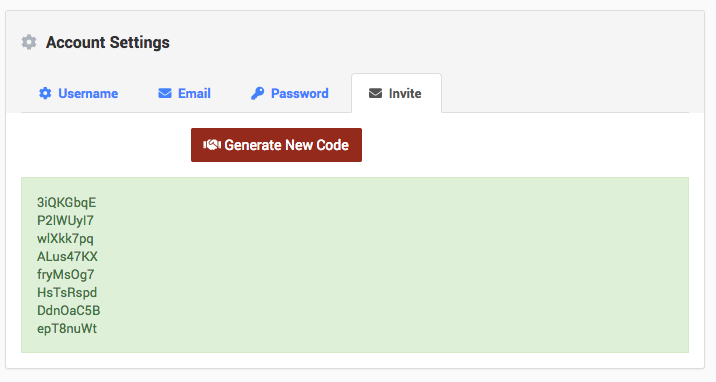Click the Account Settings heading text
The width and height of the screenshot is (716, 382).
pos(108,42)
